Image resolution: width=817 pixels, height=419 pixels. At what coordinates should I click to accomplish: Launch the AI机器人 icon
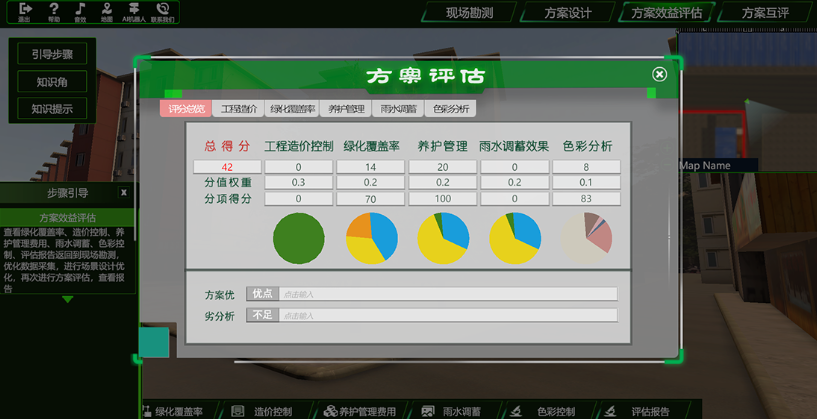134,12
